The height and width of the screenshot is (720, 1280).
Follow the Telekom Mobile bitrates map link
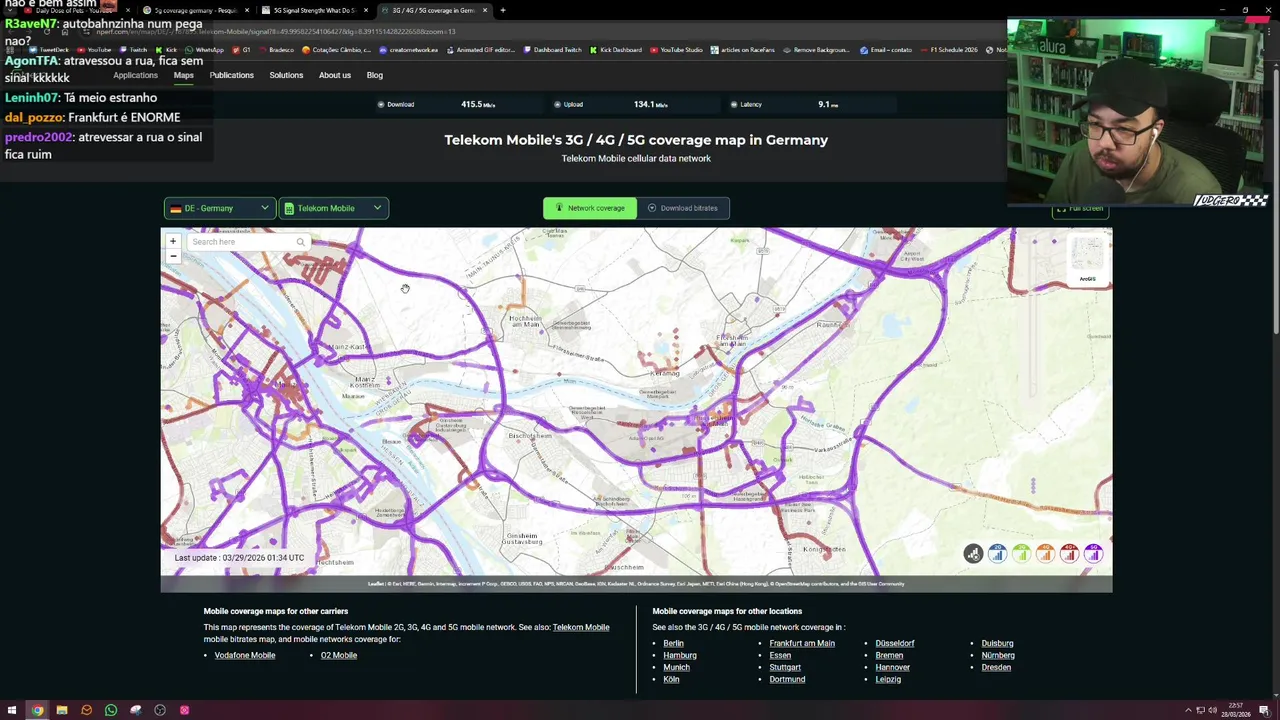click(581, 627)
